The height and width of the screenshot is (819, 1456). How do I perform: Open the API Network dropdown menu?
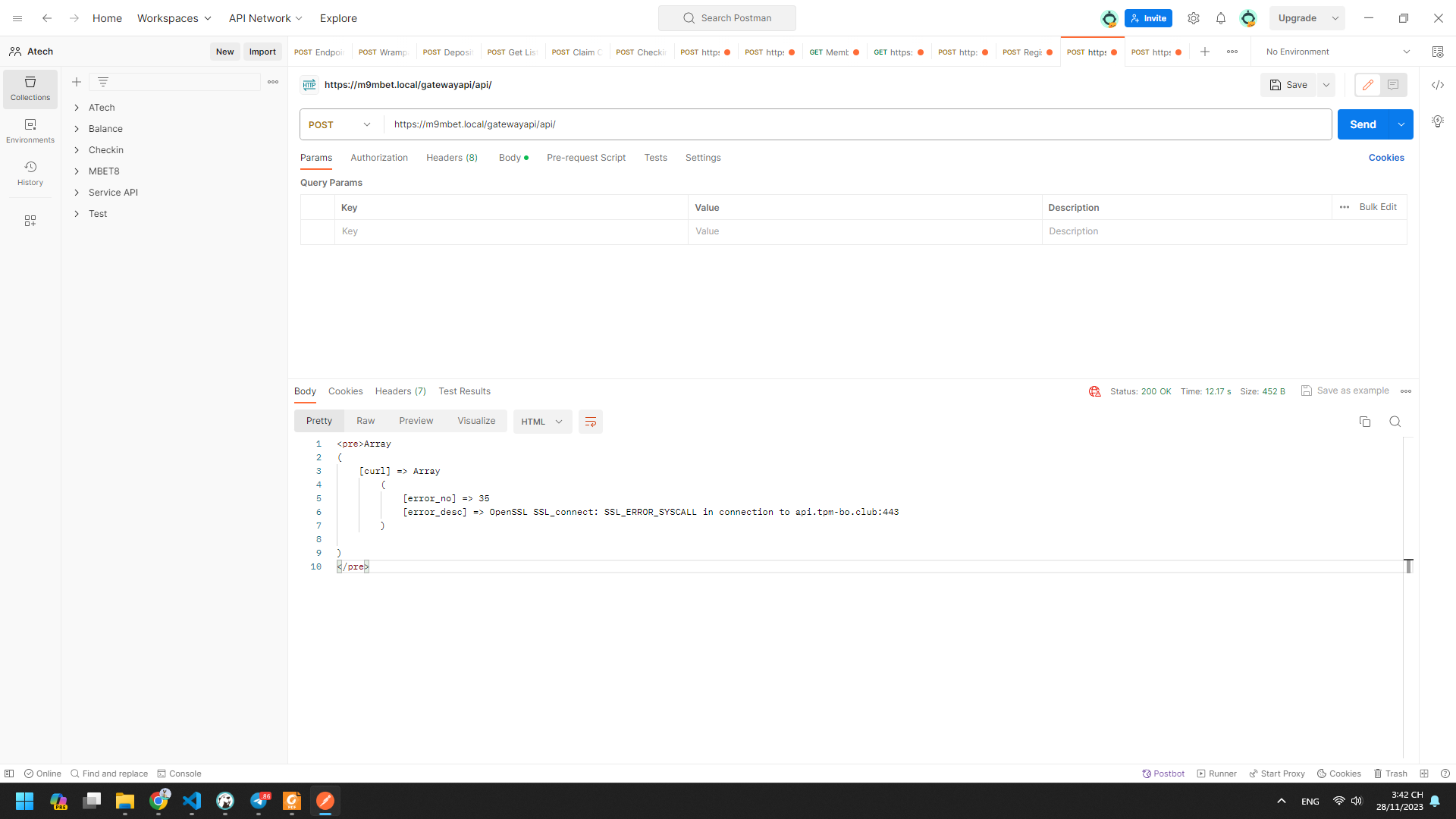tap(266, 18)
